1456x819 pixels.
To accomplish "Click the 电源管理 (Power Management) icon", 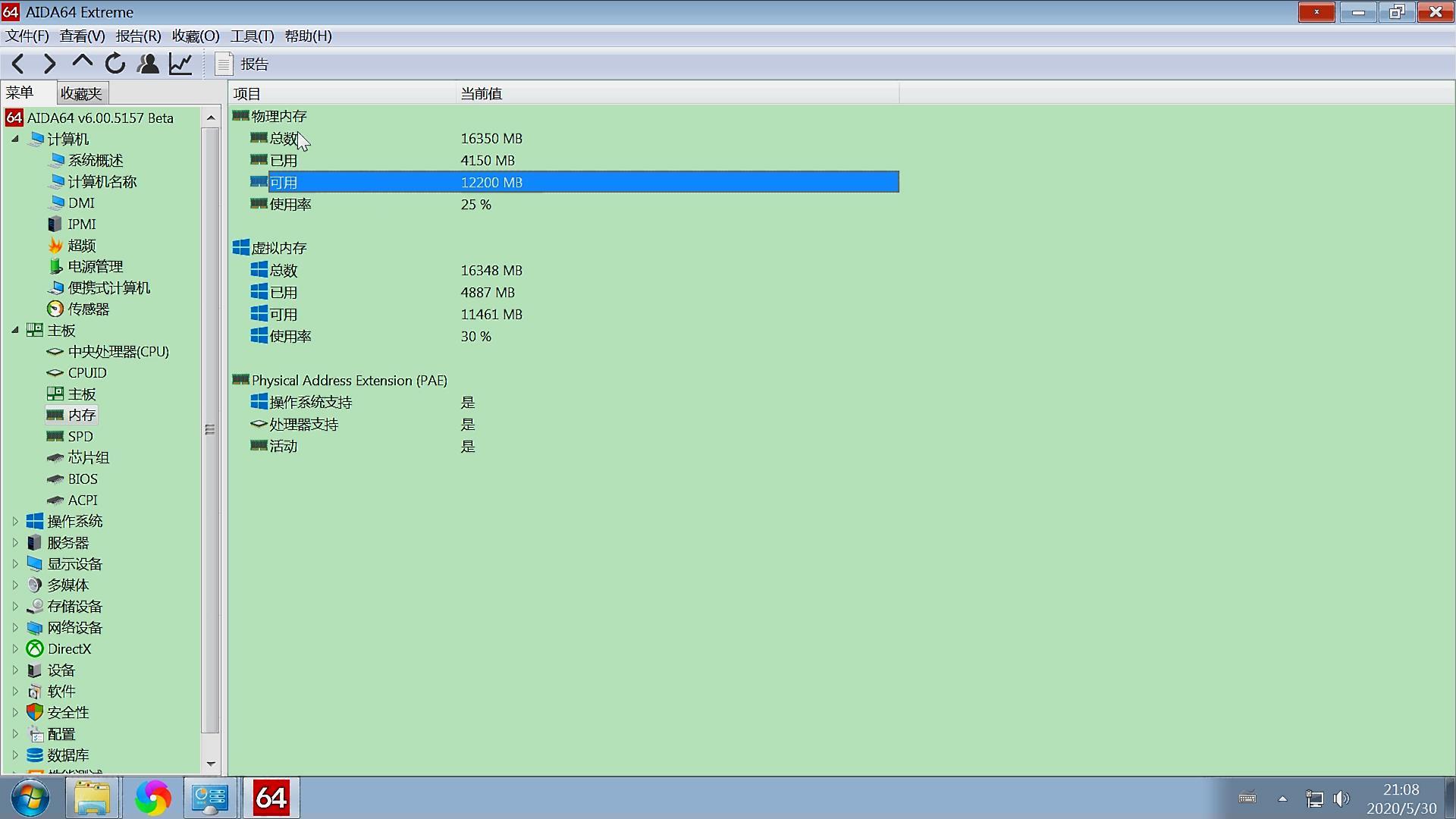I will (x=55, y=266).
